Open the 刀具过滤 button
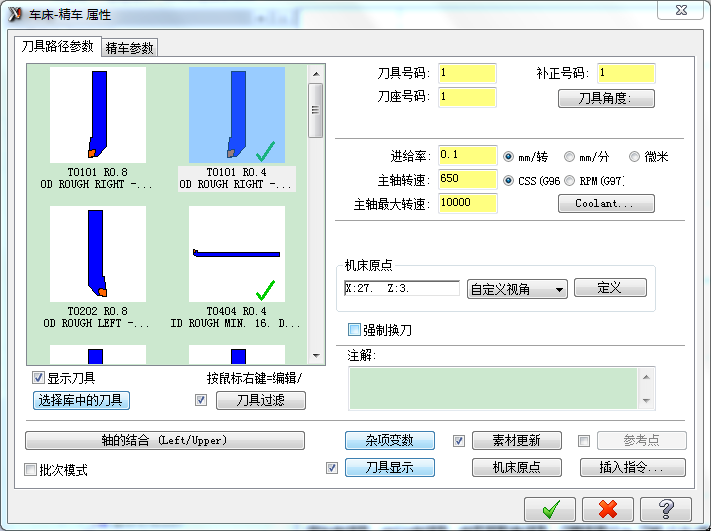The height and width of the screenshot is (531, 711). tap(261, 400)
